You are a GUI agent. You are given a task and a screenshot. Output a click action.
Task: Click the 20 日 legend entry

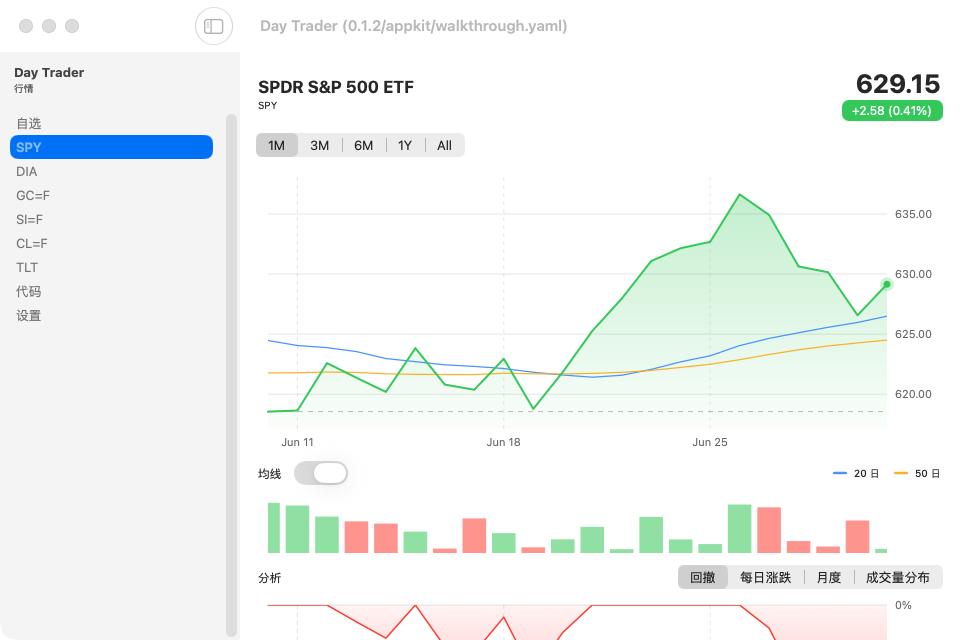[x=857, y=473]
